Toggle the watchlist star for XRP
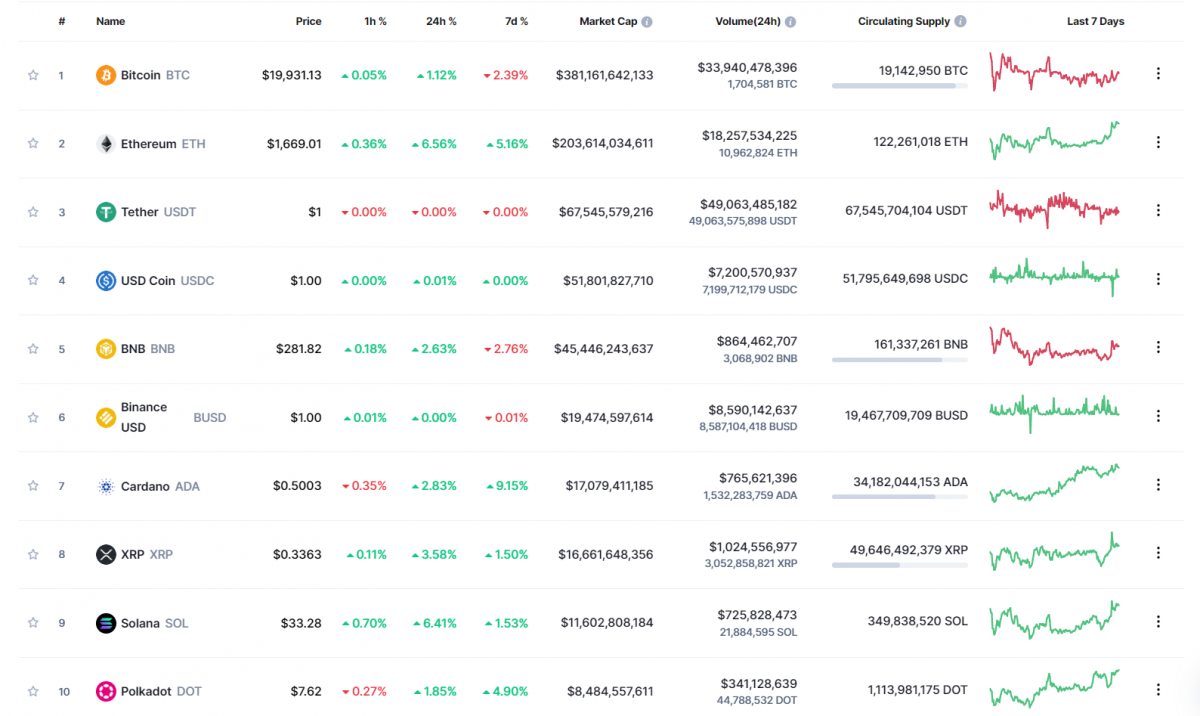 pyautogui.click(x=33, y=554)
